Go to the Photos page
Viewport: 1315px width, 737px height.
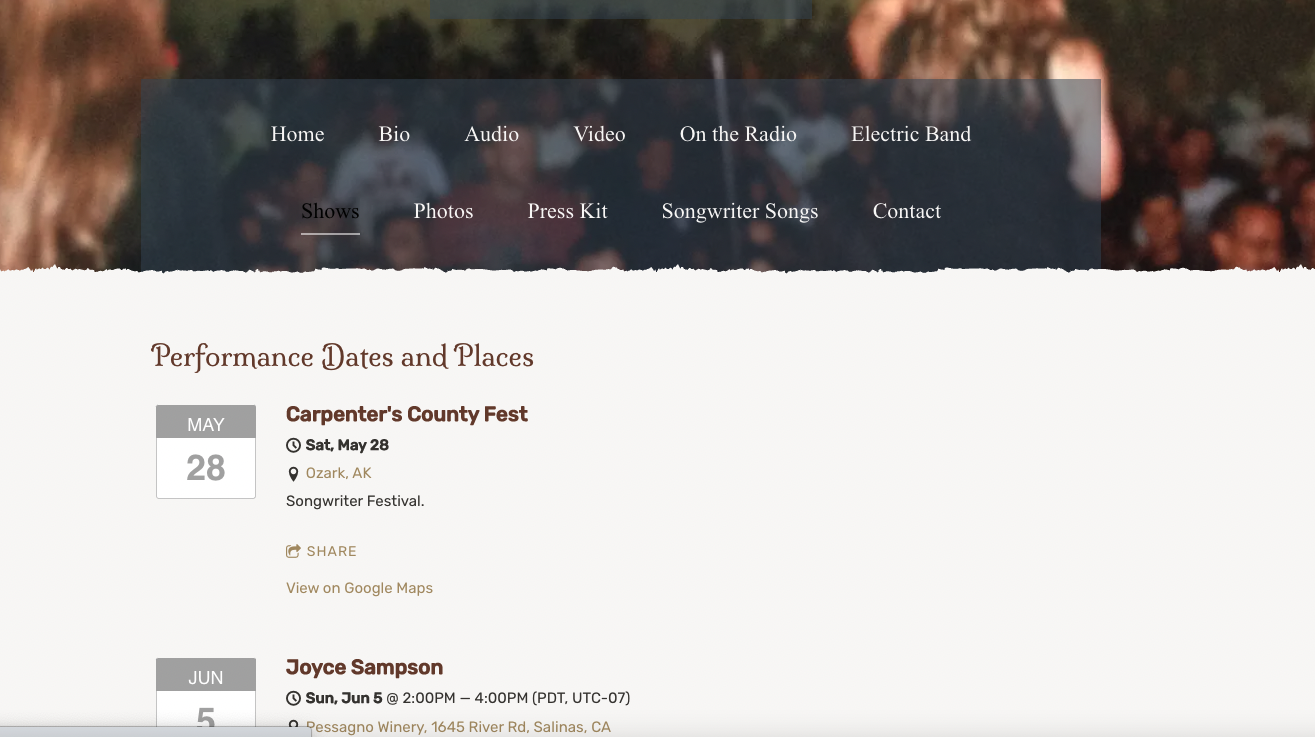point(443,211)
